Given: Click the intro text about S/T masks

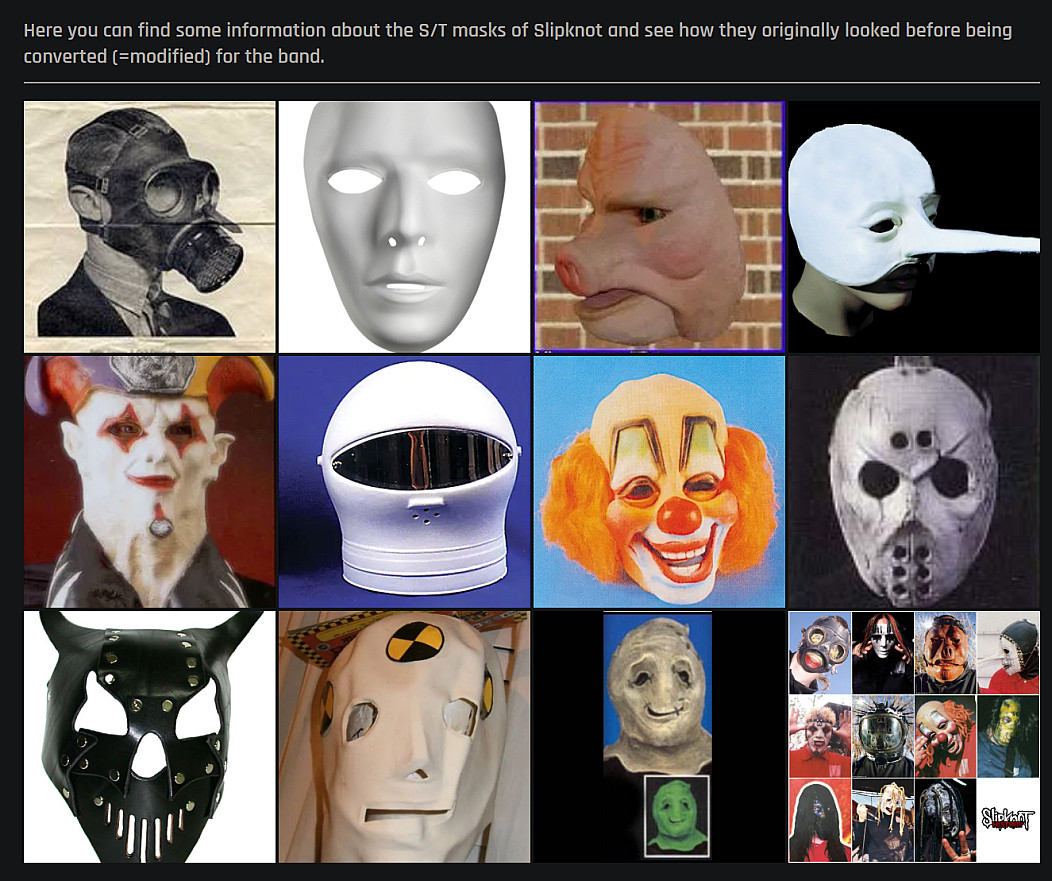Looking at the screenshot, I should coord(517,43).
